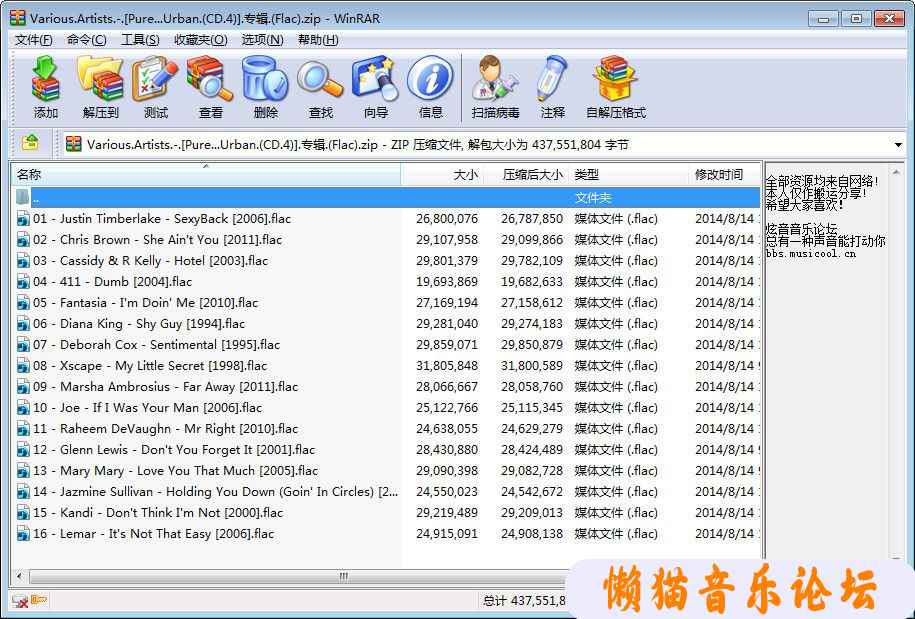Viewport: 915px width, 619px height.
Task: Click the flac icon for 01 - Justin Timberlake
Action: [x=23, y=219]
